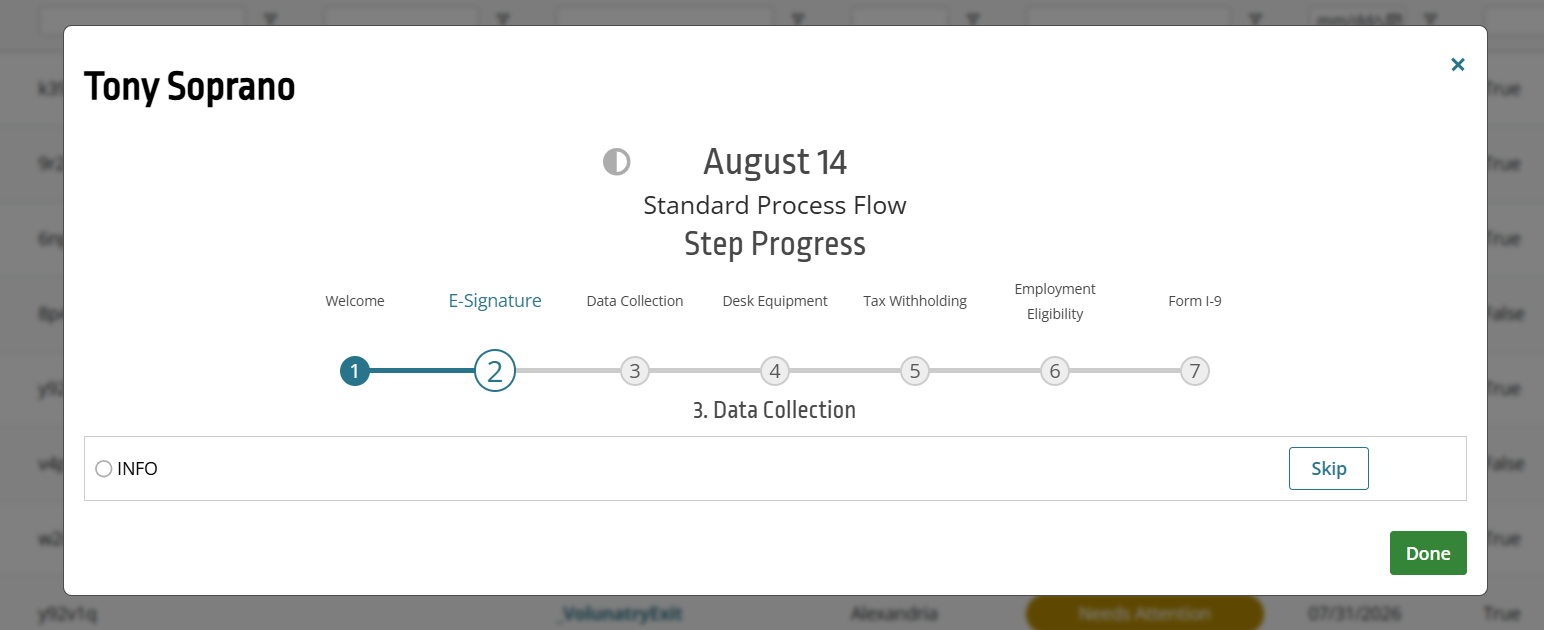Open the Welcome step label
This screenshot has width=1544, height=630.
355,301
